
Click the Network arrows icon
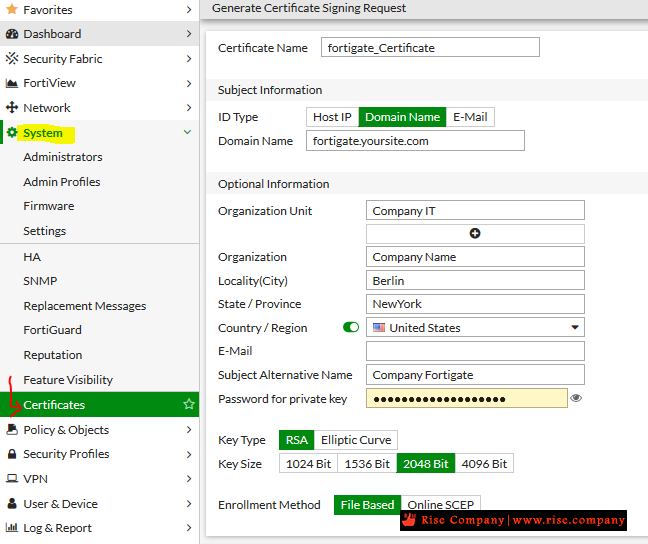click(x=12, y=107)
